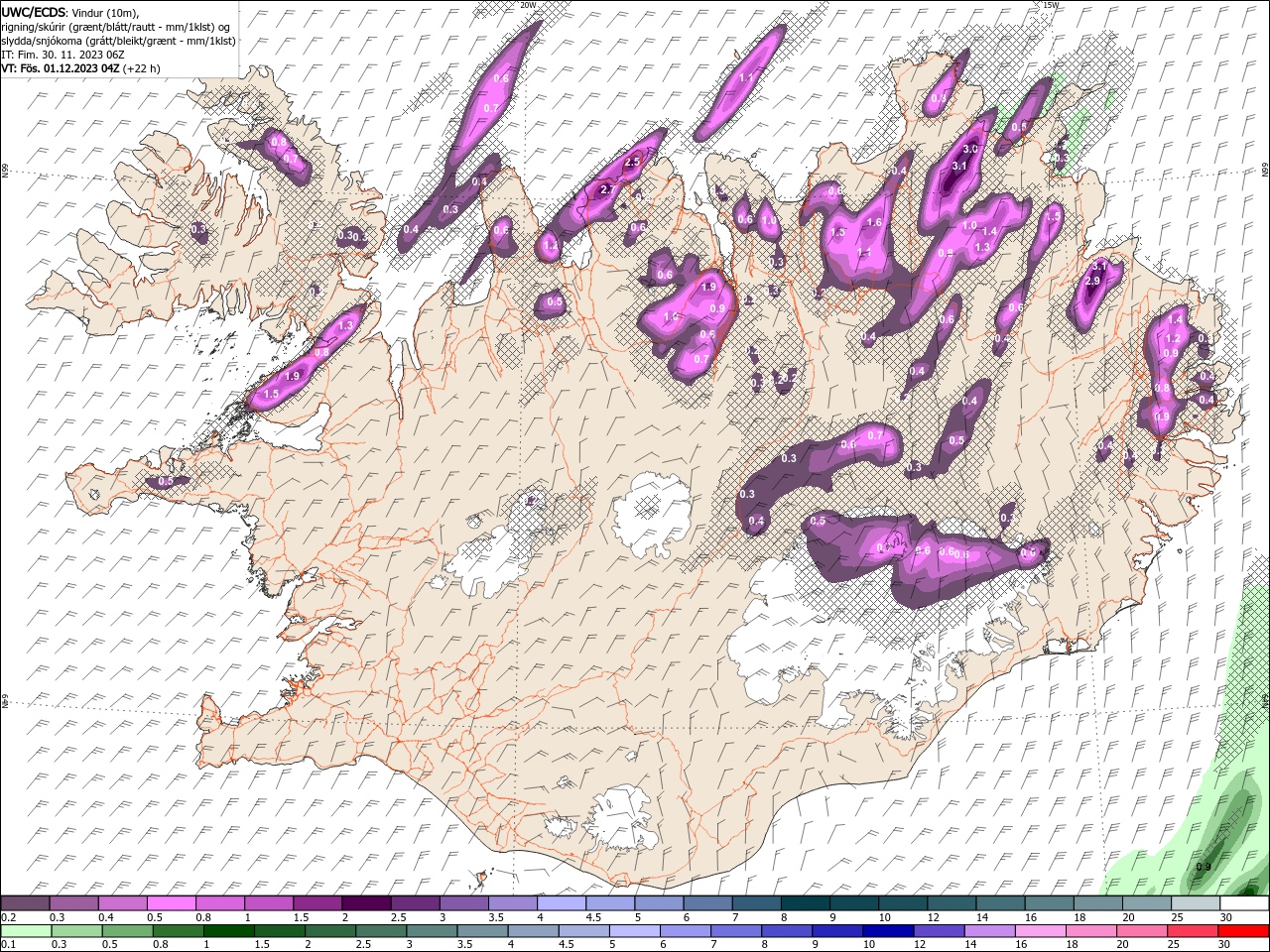Click the '2.9' snowfall value on the map

point(1093,282)
